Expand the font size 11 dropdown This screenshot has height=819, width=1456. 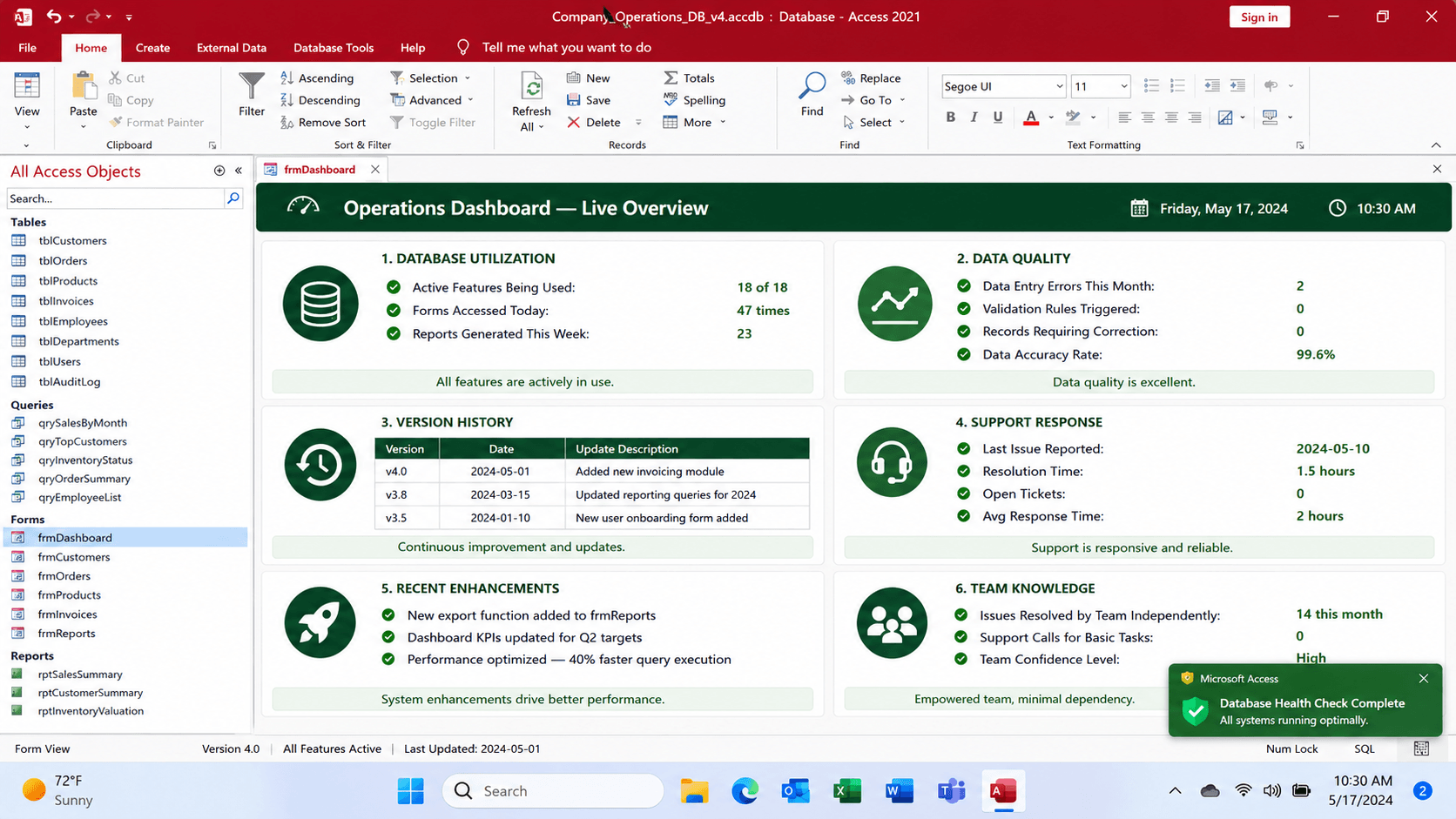(1123, 86)
